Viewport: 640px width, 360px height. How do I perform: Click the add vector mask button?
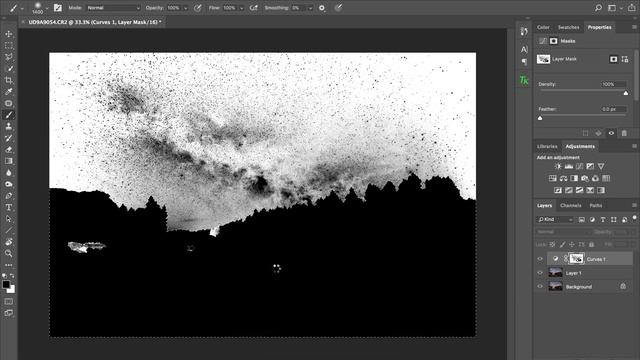coord(625,59)
